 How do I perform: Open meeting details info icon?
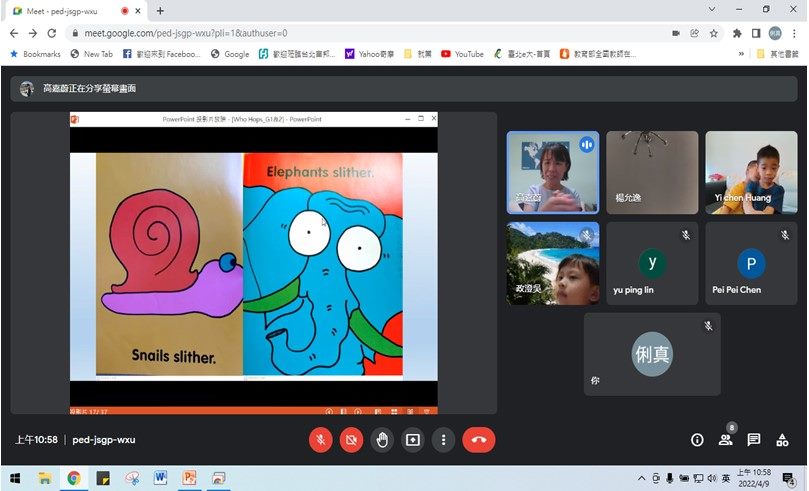coord(697,440)
